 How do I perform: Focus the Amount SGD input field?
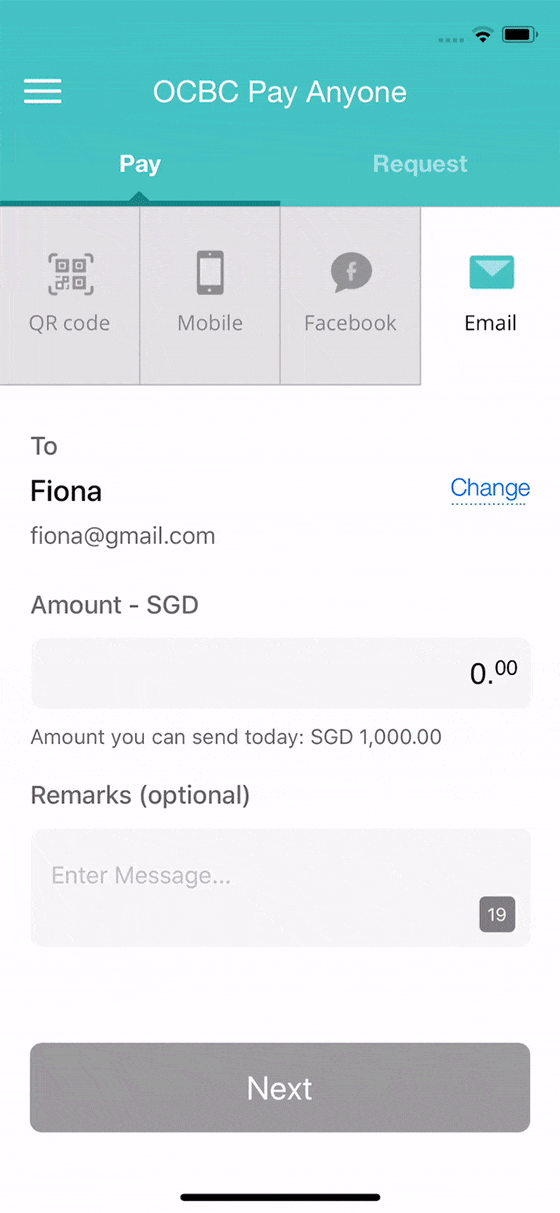pos(280,673)
